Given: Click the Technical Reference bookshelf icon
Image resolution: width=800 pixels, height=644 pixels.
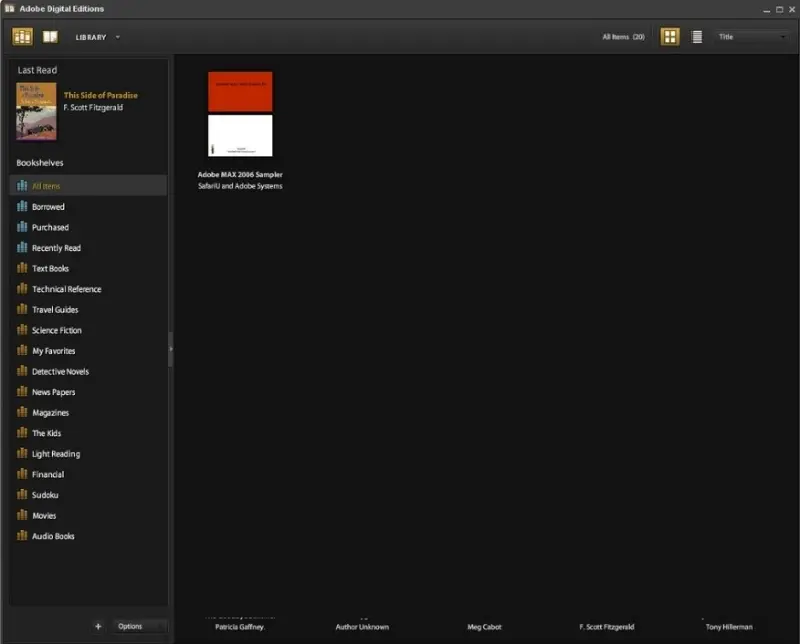Looking at the screenshot, I should pyautogui.click(x=22, y=288).
